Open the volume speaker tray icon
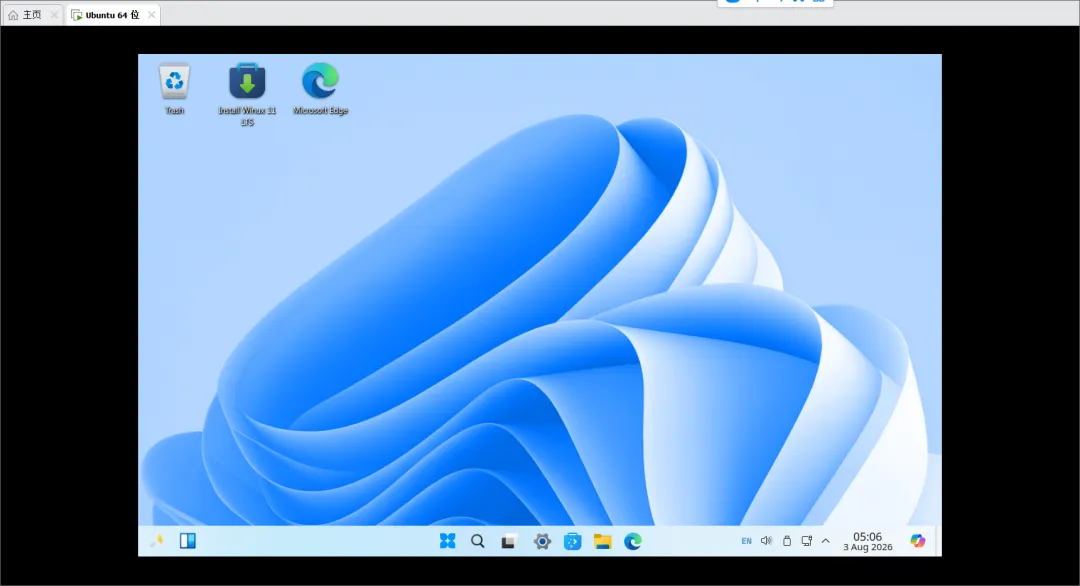 pos(767,541)
